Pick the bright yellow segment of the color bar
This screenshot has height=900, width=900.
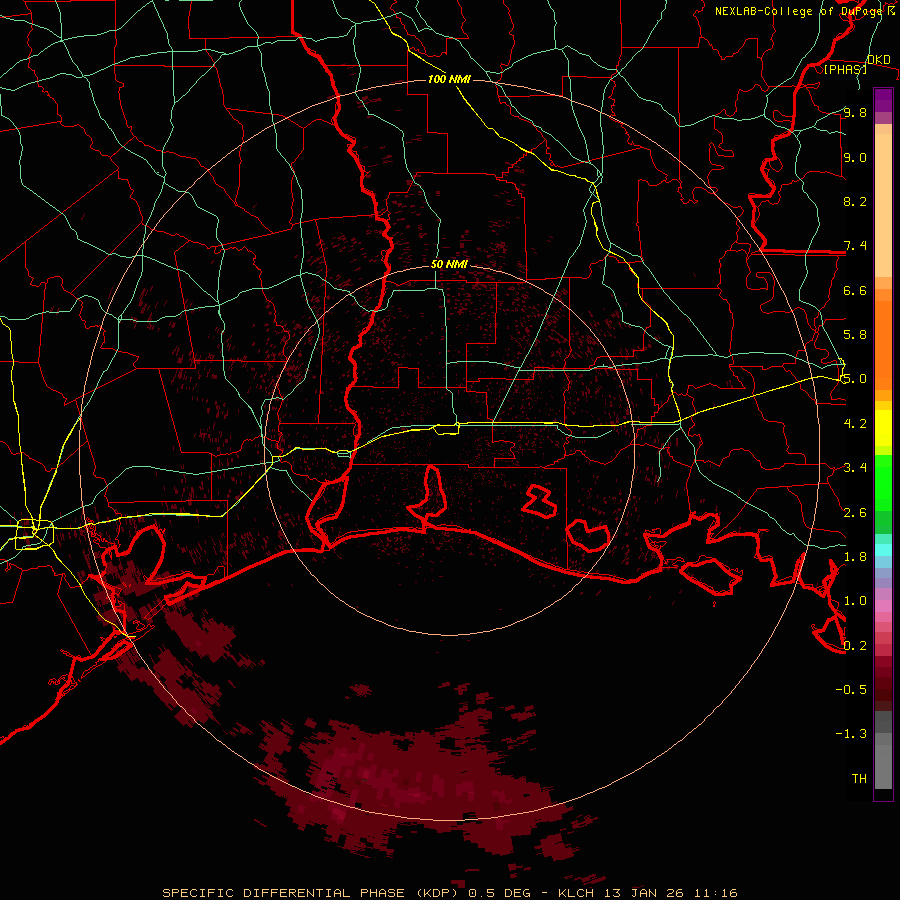click(883, 428)
